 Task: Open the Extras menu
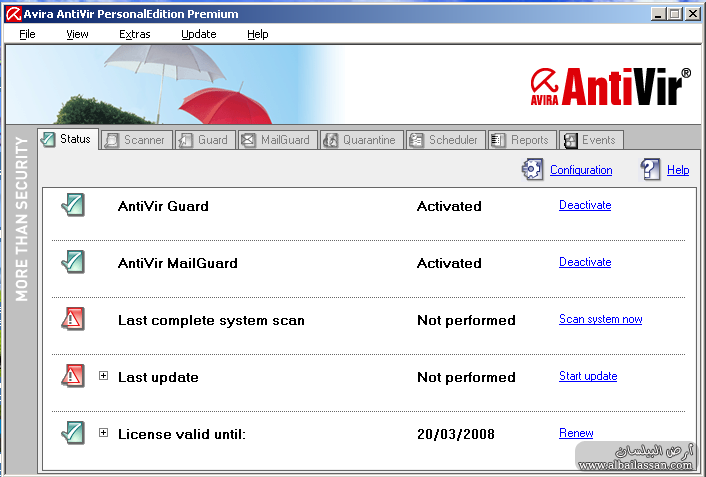pyautogui.click(x=135, y=34)
